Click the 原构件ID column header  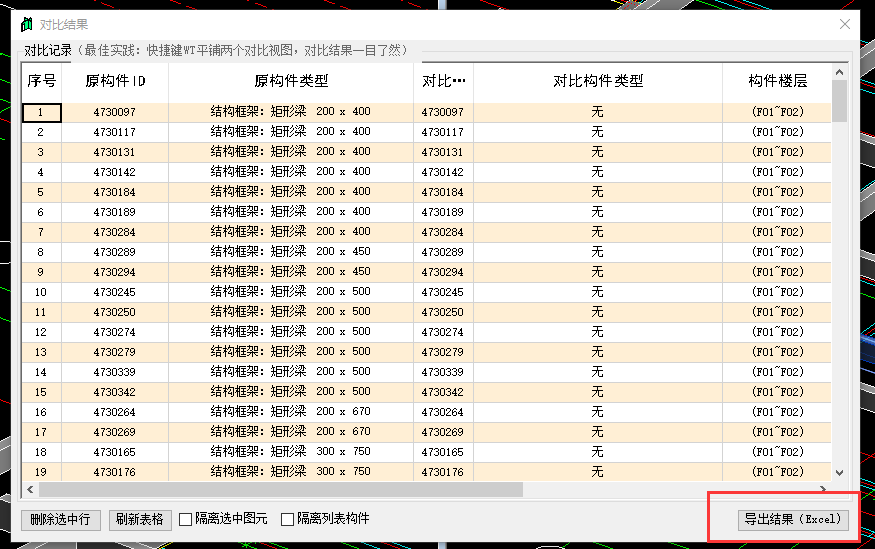click(115, 81)
